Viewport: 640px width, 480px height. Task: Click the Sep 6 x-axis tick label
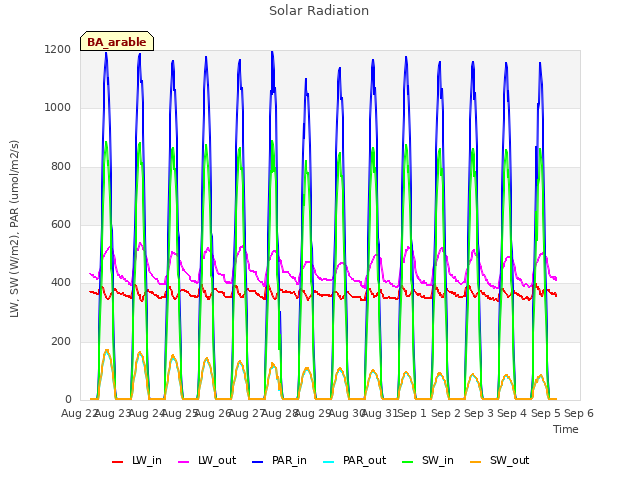coord(579,413)
